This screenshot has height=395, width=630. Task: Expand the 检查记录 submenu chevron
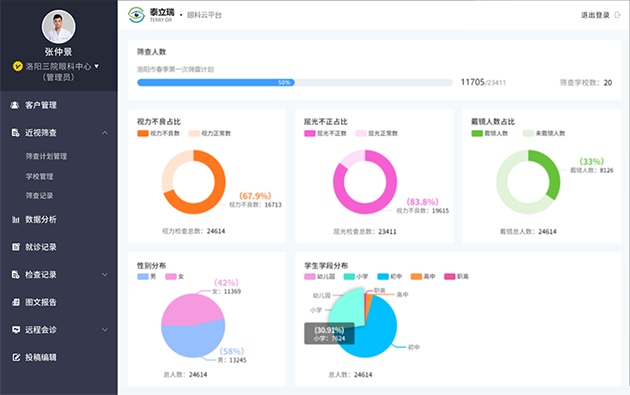point(105,275)
